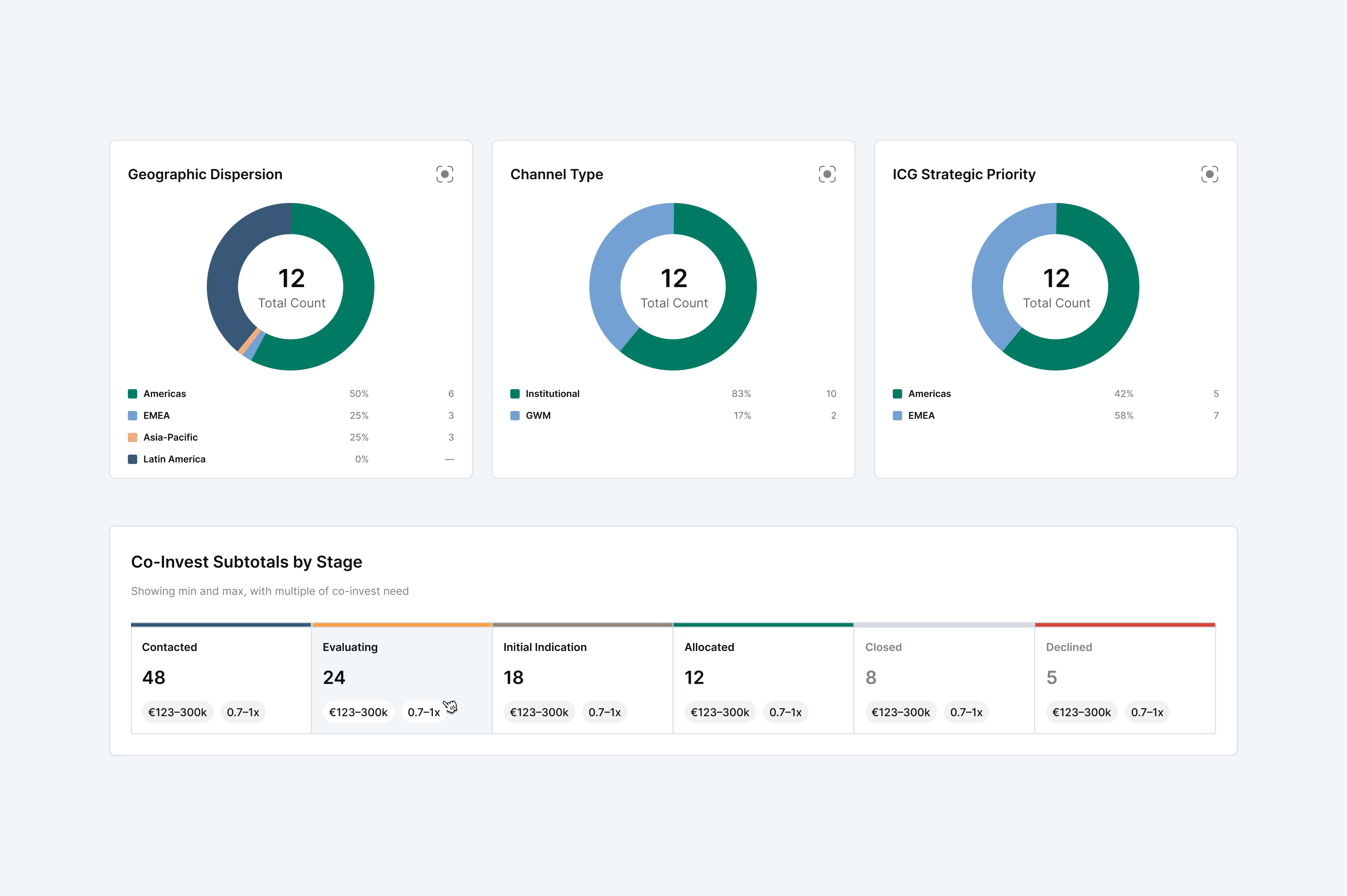Select the Initial Indication stage card
This screenshot has width=1347, height=896.
click(583, 678)
